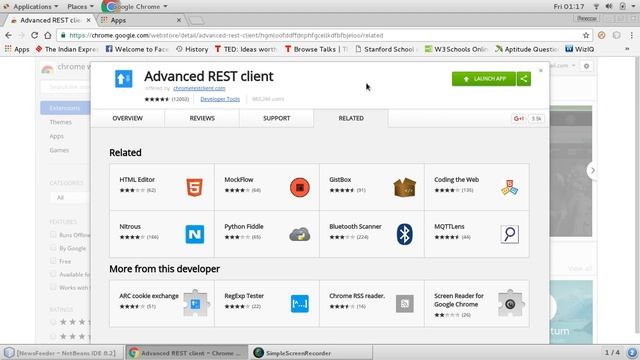
Task: Open the GistBox cardboard box icon
Action: coord(404,188)
